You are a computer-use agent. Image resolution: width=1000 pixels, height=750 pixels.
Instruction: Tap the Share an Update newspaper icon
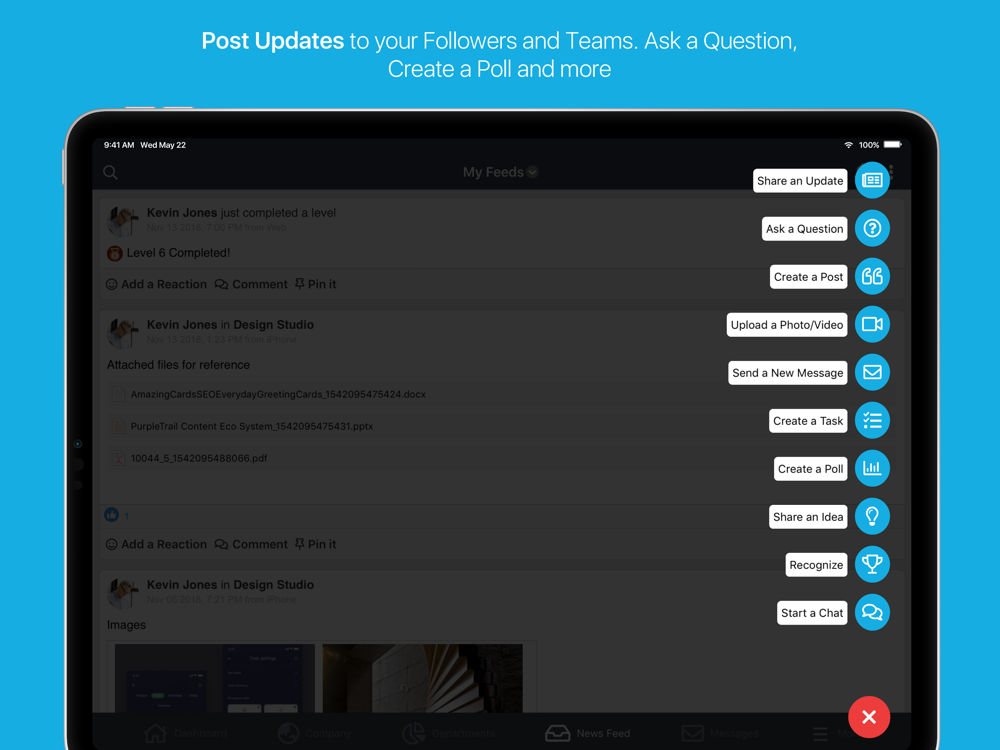[x=872, y=180]
